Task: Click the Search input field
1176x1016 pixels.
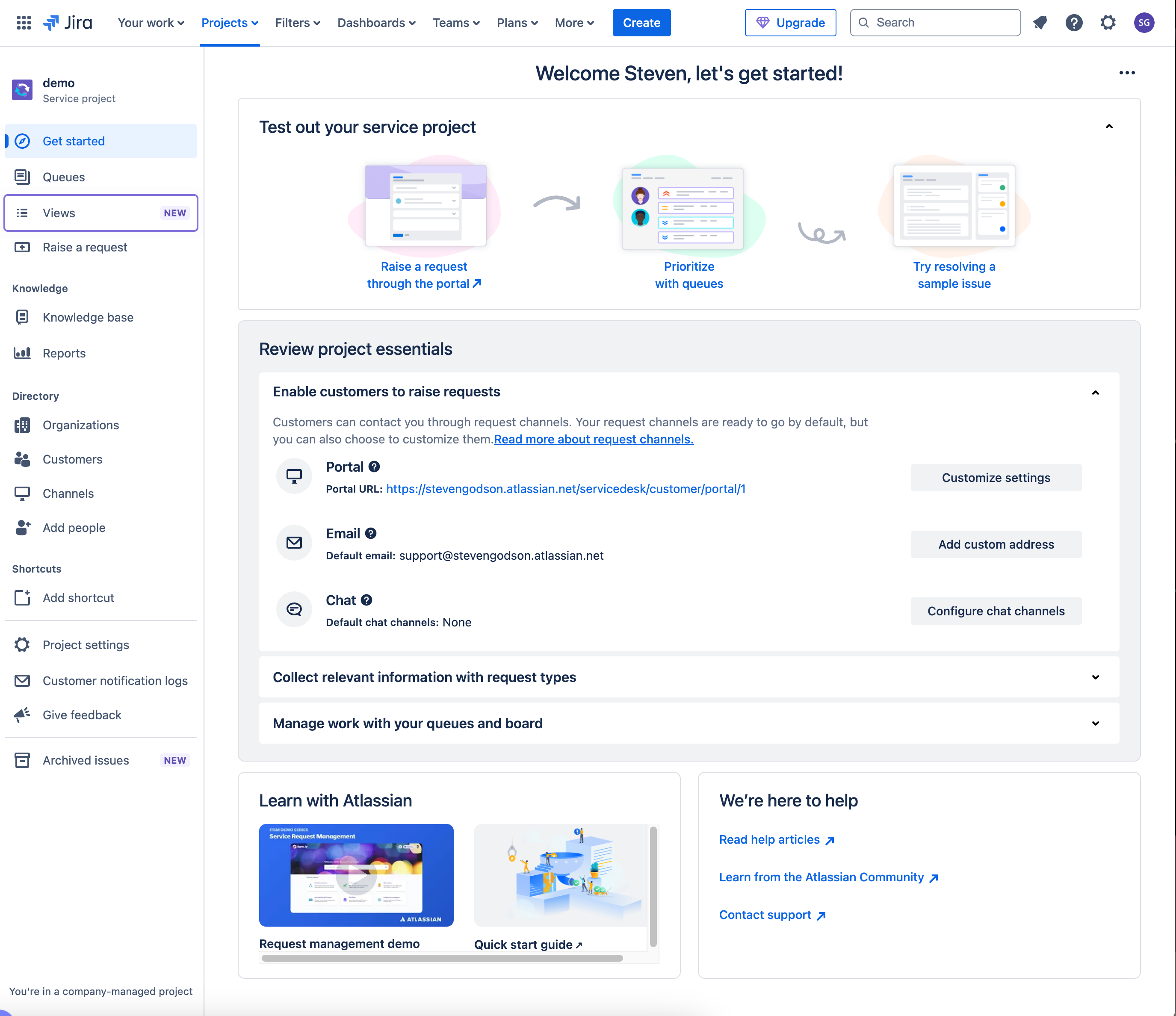Action: point(935,23)
